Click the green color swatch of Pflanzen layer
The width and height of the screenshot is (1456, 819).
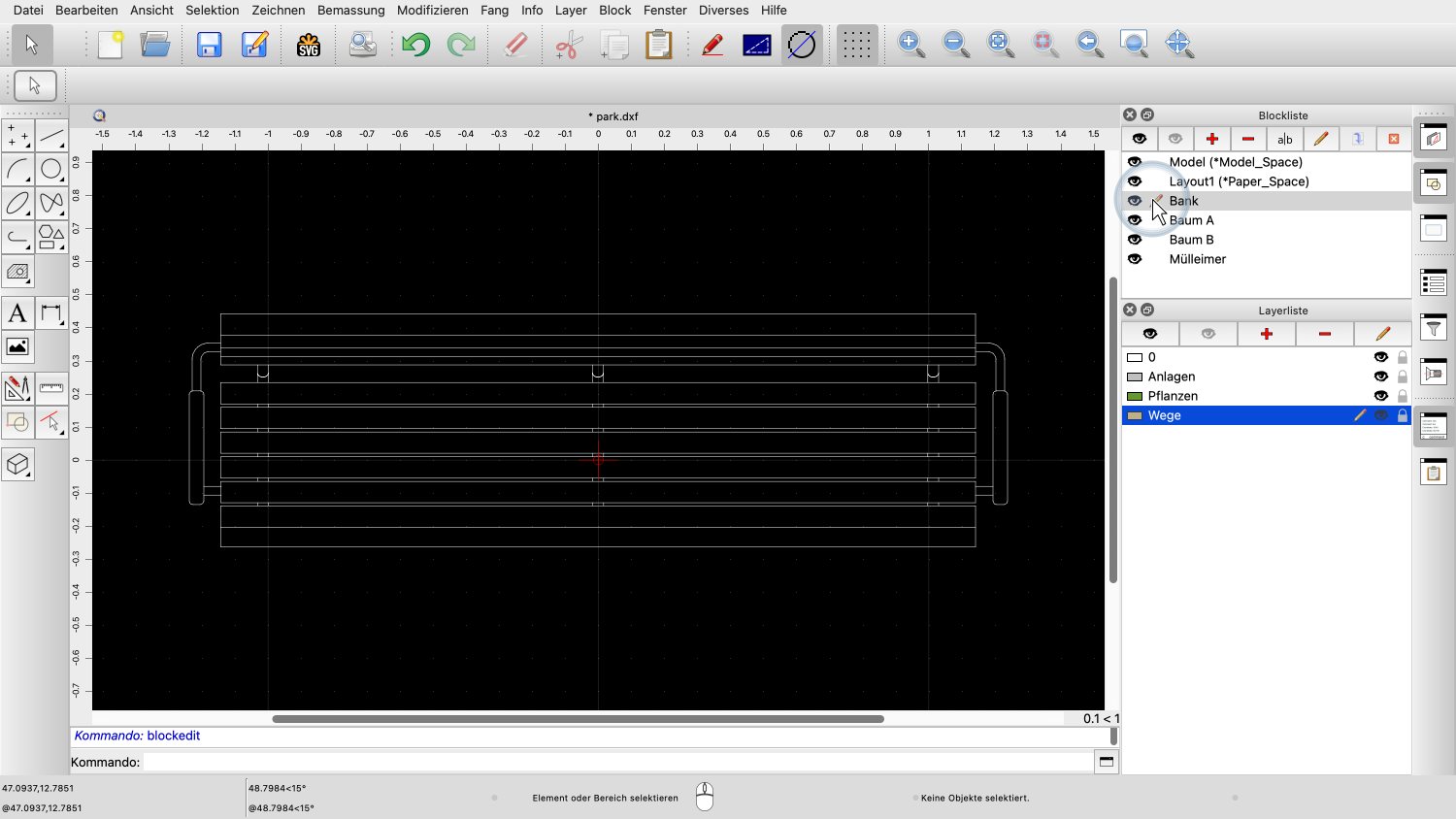point(1134,395)
